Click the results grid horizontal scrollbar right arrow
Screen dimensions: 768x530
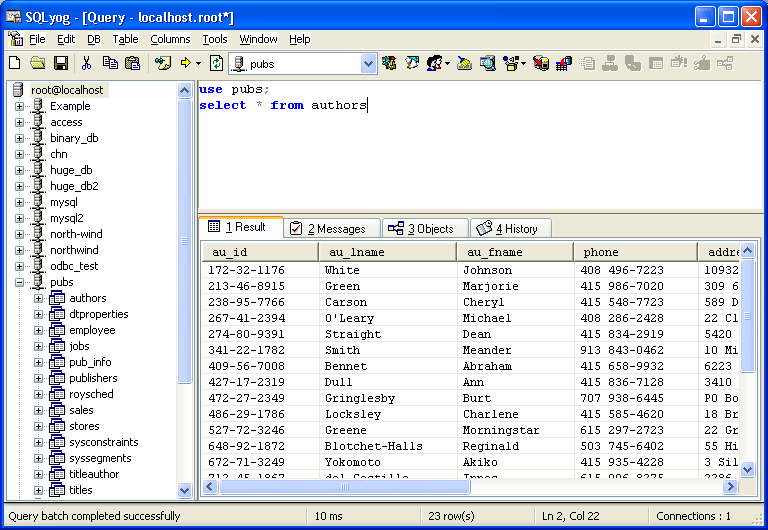coord(731,487)
